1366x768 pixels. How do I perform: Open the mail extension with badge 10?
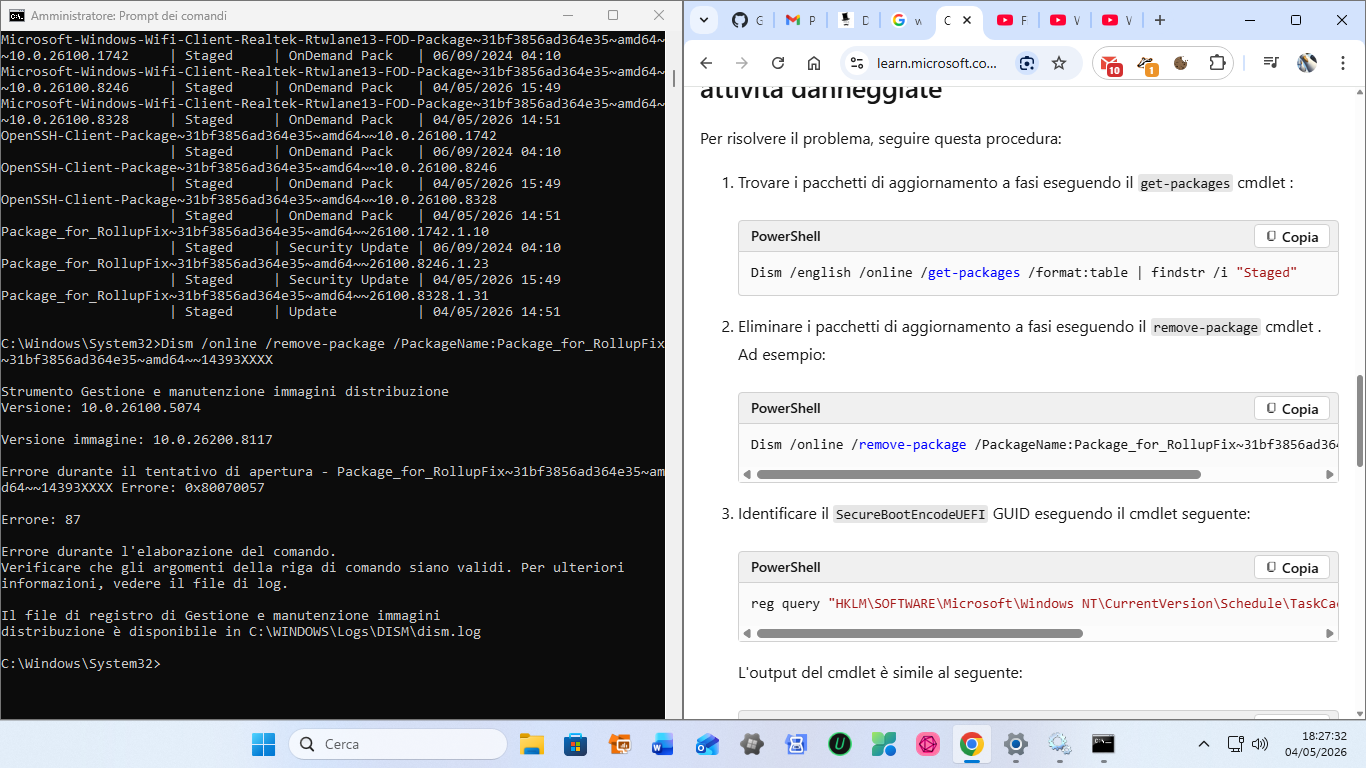[1111, 64]
